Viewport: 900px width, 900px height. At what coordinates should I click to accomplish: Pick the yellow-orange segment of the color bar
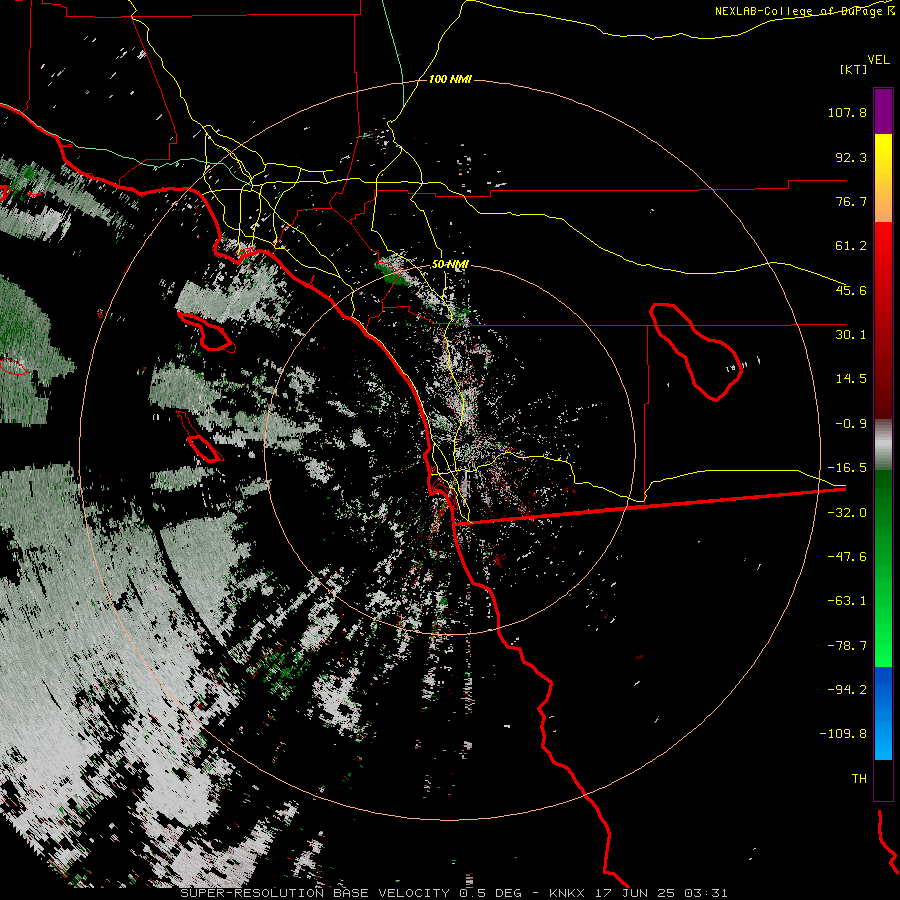[883, 178]
